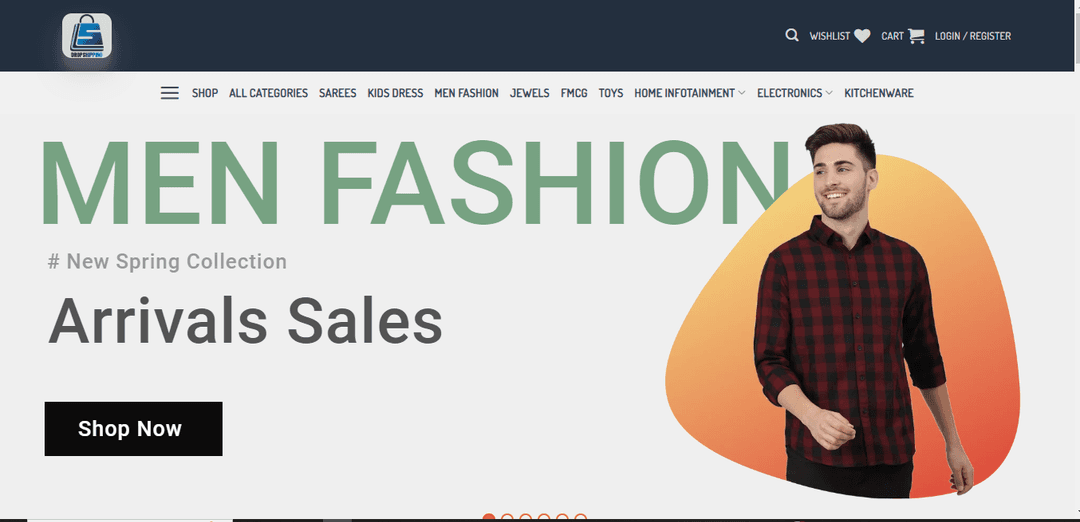Click the Wishlist heart icon
The image size is (1080, 522).
[862, 36]
